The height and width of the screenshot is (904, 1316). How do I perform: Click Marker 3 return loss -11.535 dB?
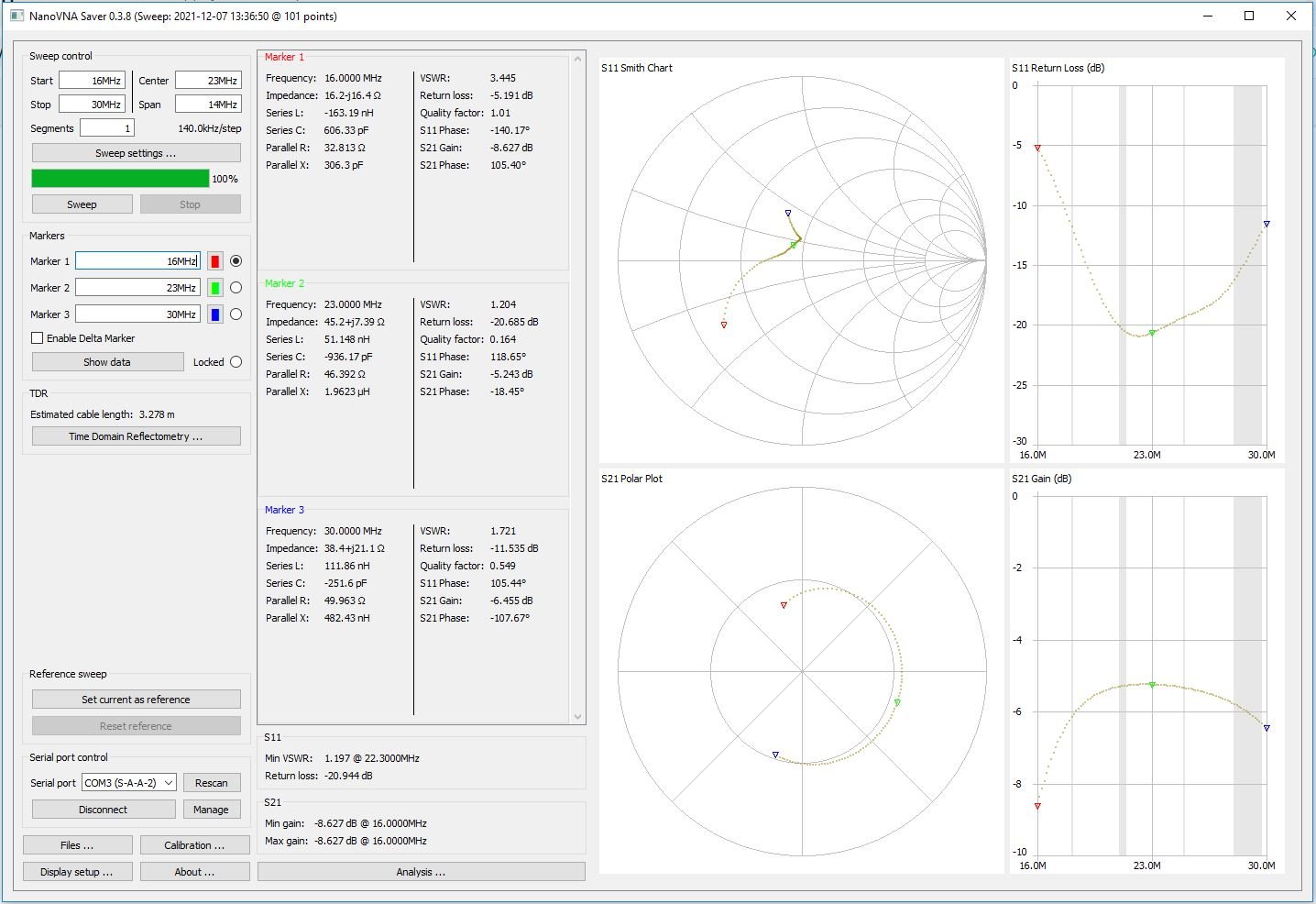pyautogui.click(x=514, y=548)
